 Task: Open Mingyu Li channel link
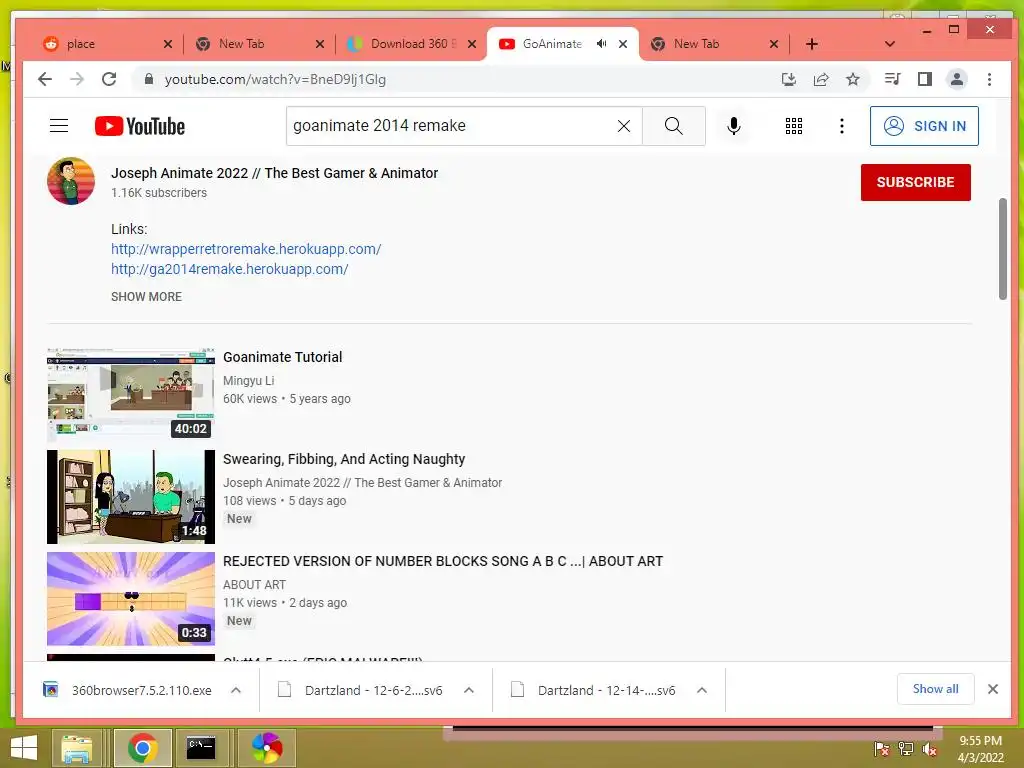(249, 381)
